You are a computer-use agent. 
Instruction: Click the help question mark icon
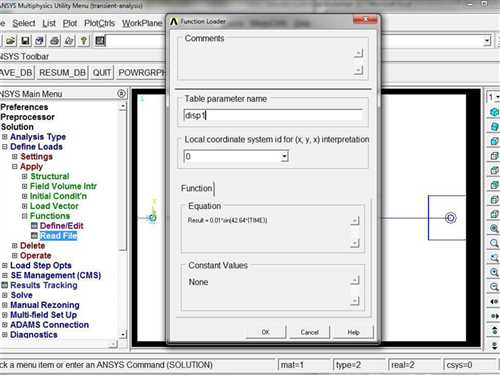pyautogui.click(x=84, y=41)
